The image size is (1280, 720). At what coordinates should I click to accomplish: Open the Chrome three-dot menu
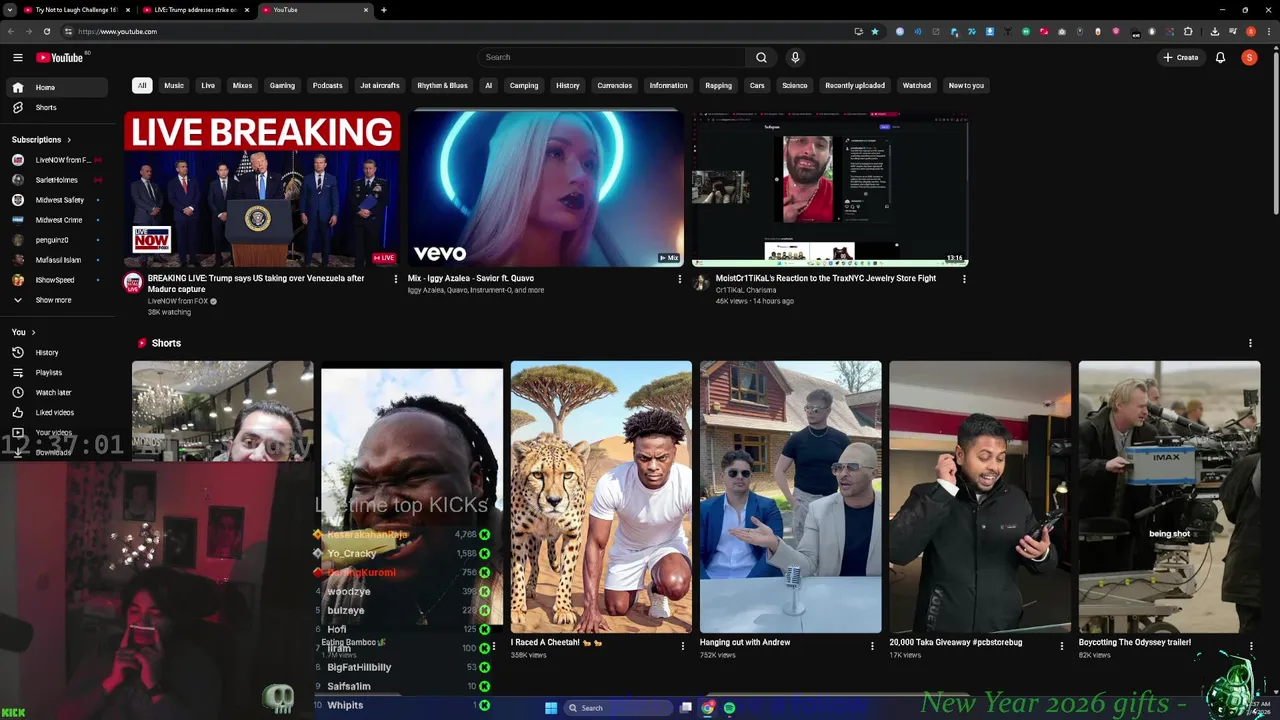(x=1268, y=31)
